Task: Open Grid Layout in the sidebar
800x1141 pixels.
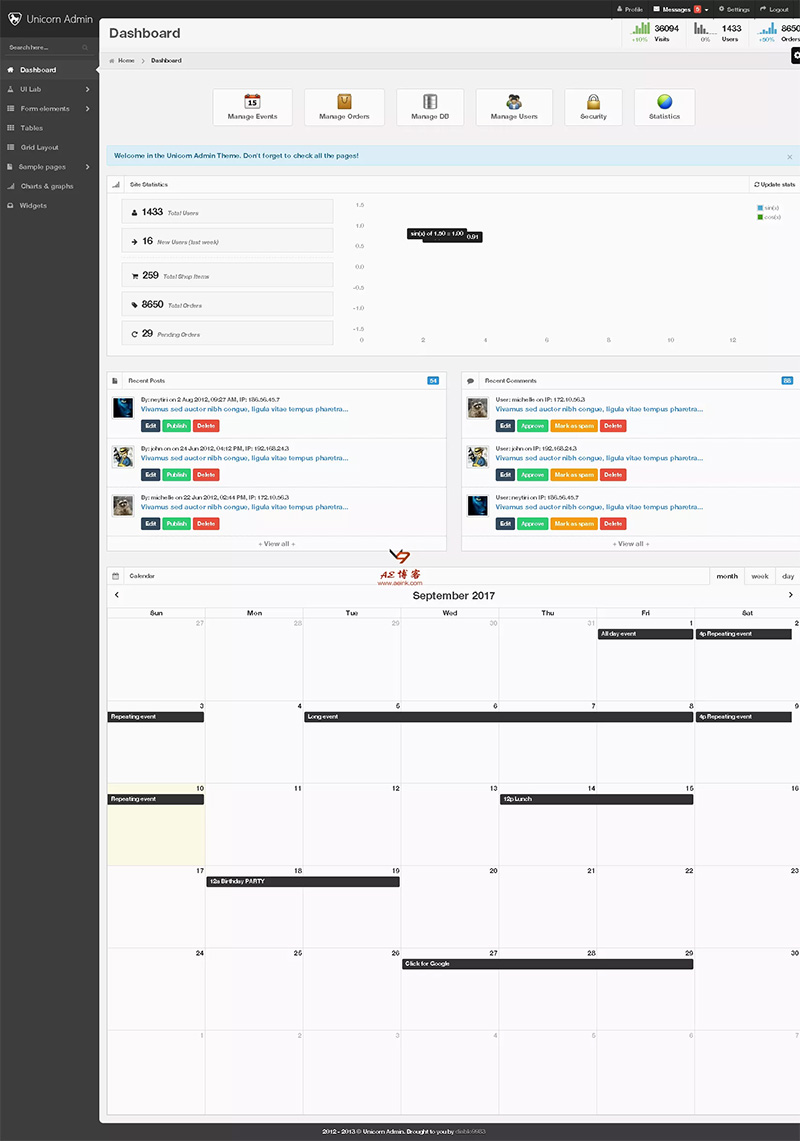Action: [49, 147]
